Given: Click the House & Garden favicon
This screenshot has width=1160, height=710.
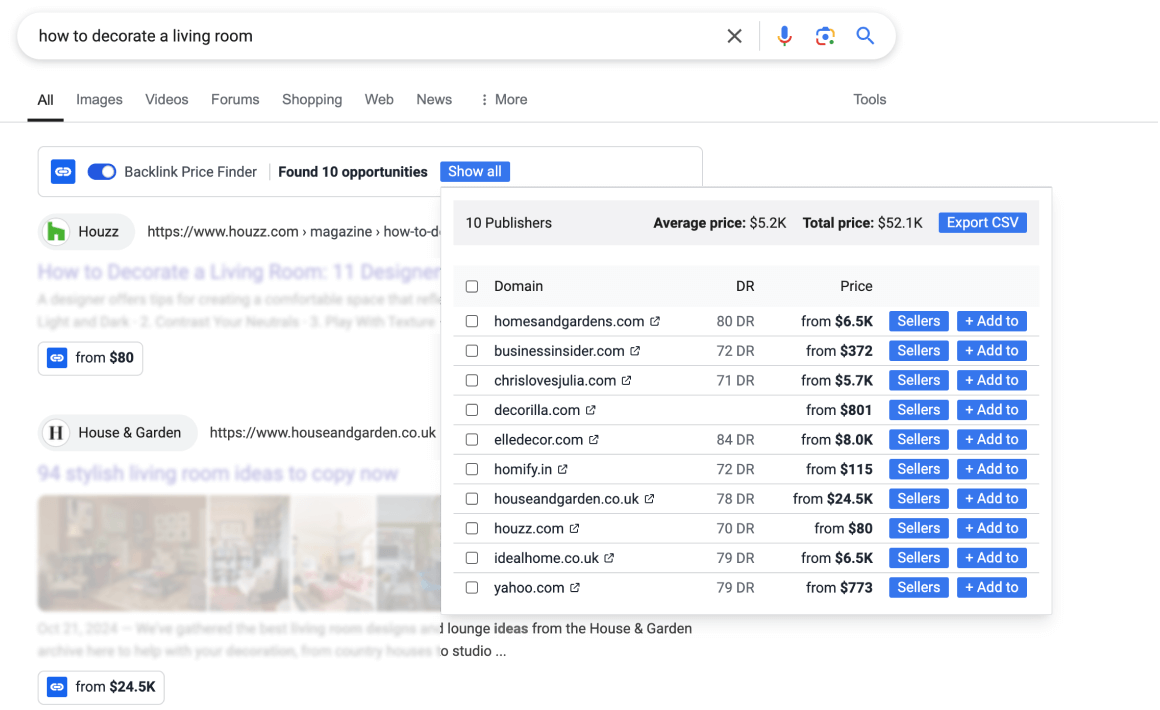Looking at the screenshot, I should click(x=56, y=433).
